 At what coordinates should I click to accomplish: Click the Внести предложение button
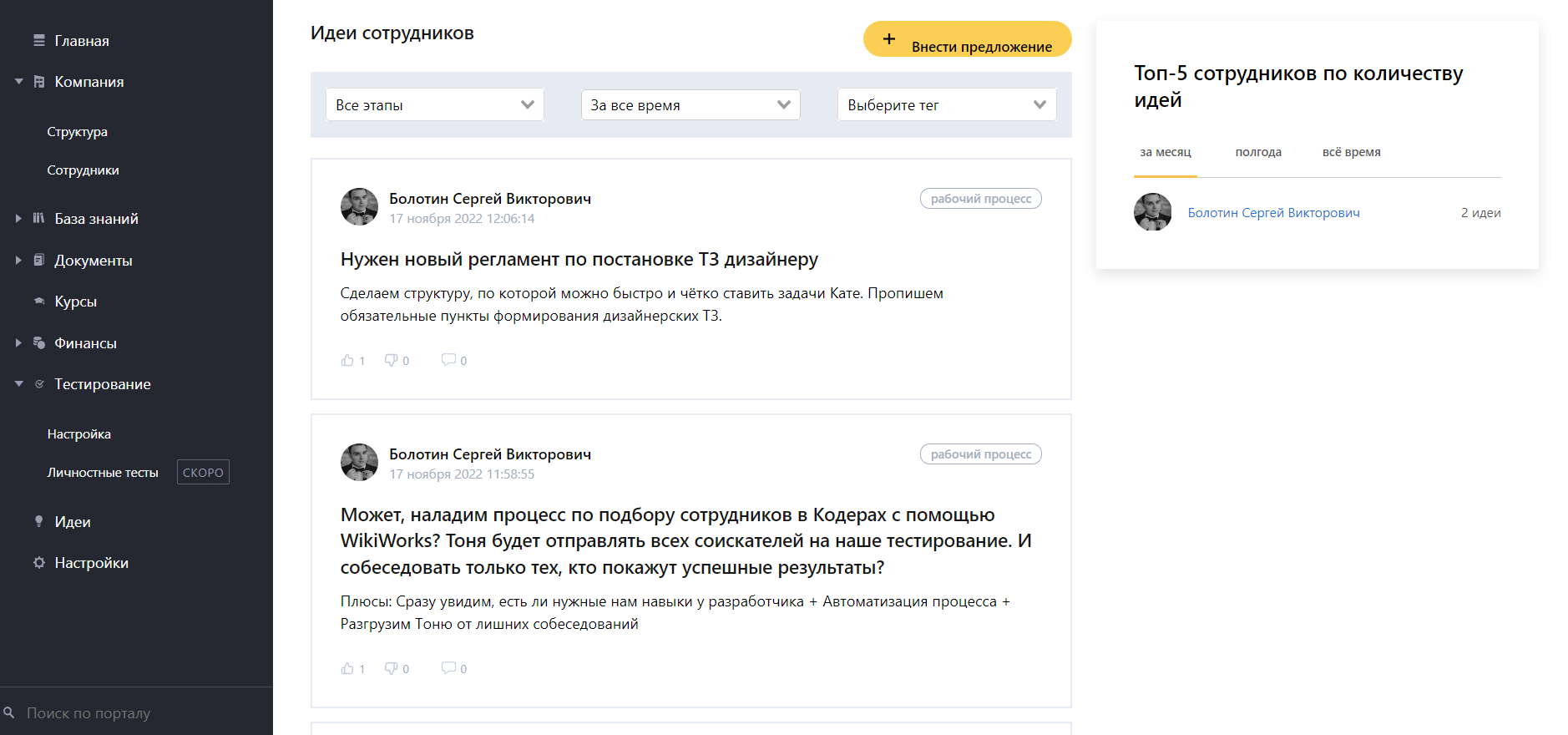point(968,39)
